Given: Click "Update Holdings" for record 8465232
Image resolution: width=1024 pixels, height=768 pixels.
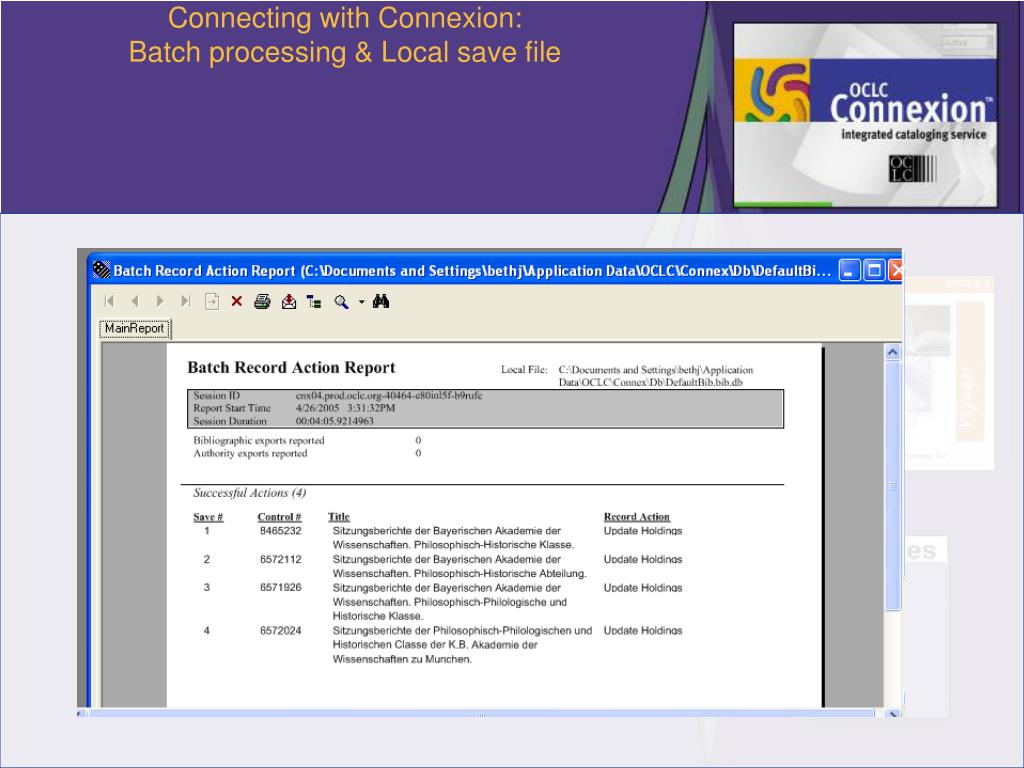Looking at the screenshot, I should point(643,531).
